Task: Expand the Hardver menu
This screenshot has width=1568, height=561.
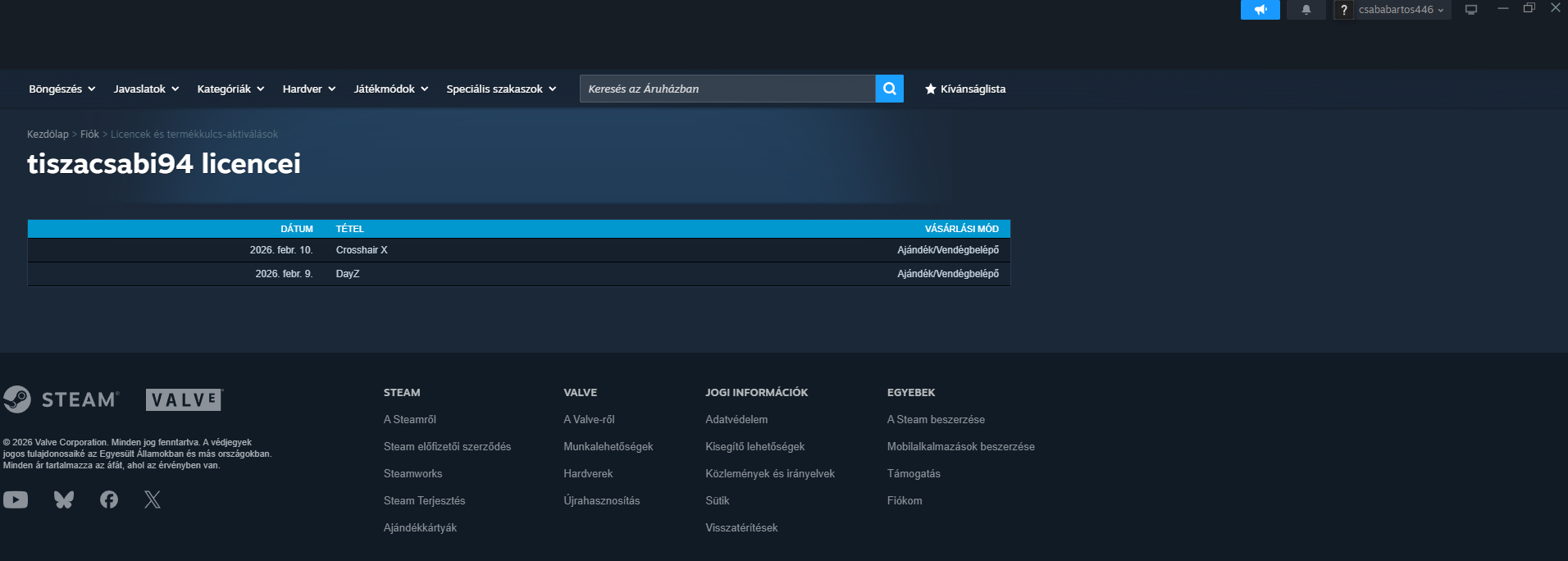Action: tap(309, 89)
